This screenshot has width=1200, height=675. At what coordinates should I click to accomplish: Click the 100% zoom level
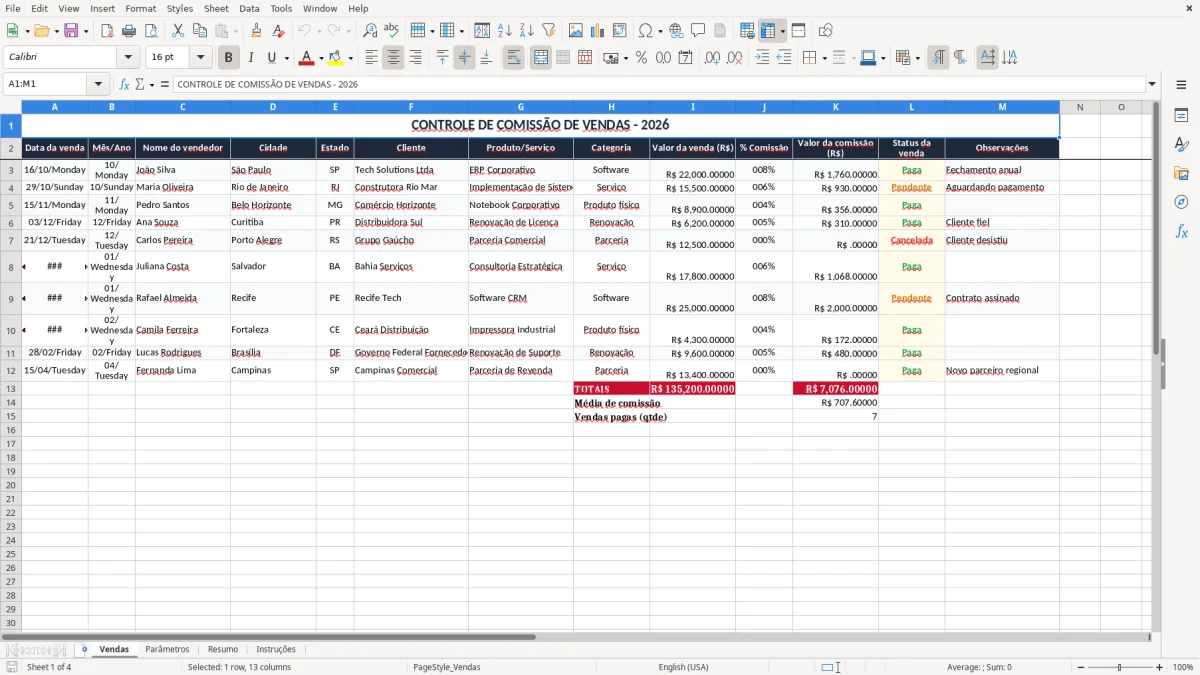1183,667
